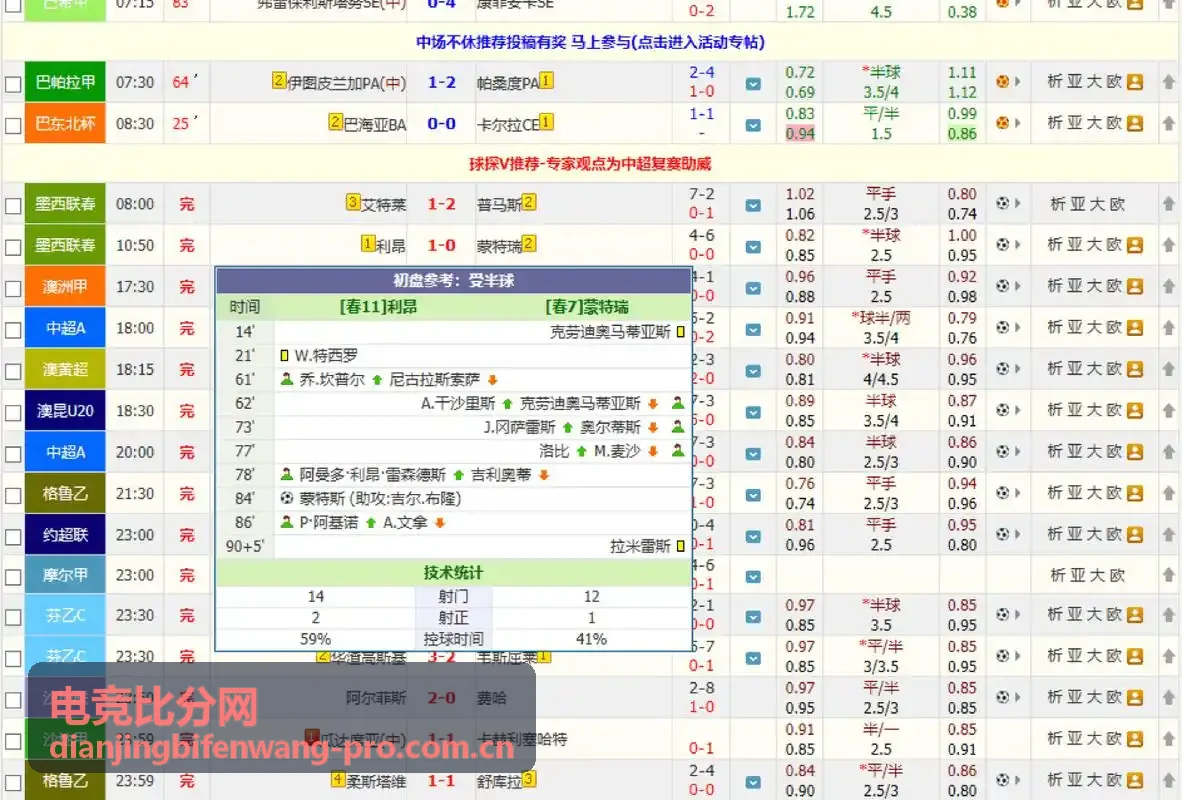Check the box beside 中超A 18:00

[x=13, y=330]
